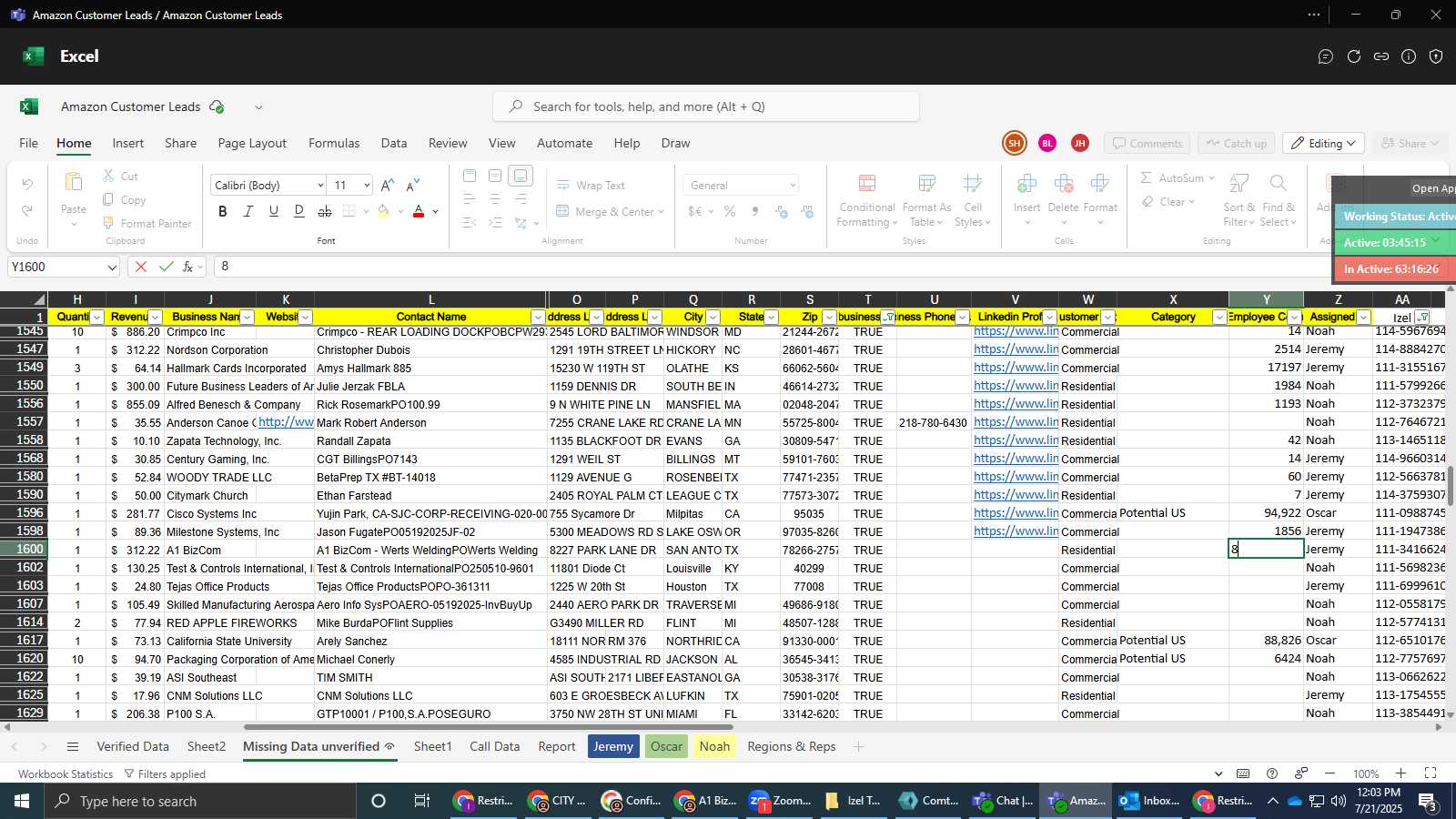Screen dimensions: 1456x819
Task: Open the General number format dropdown
Action: [x=793, y=185]
